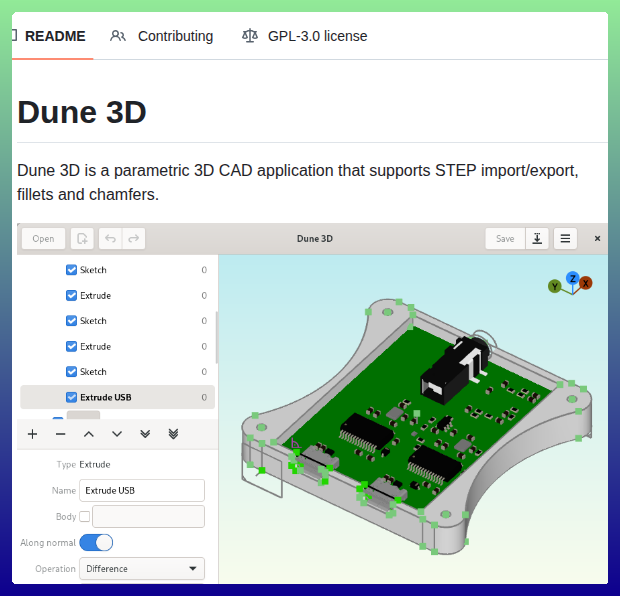Uncheck the Extrude USB checkbox

[71, 397]
